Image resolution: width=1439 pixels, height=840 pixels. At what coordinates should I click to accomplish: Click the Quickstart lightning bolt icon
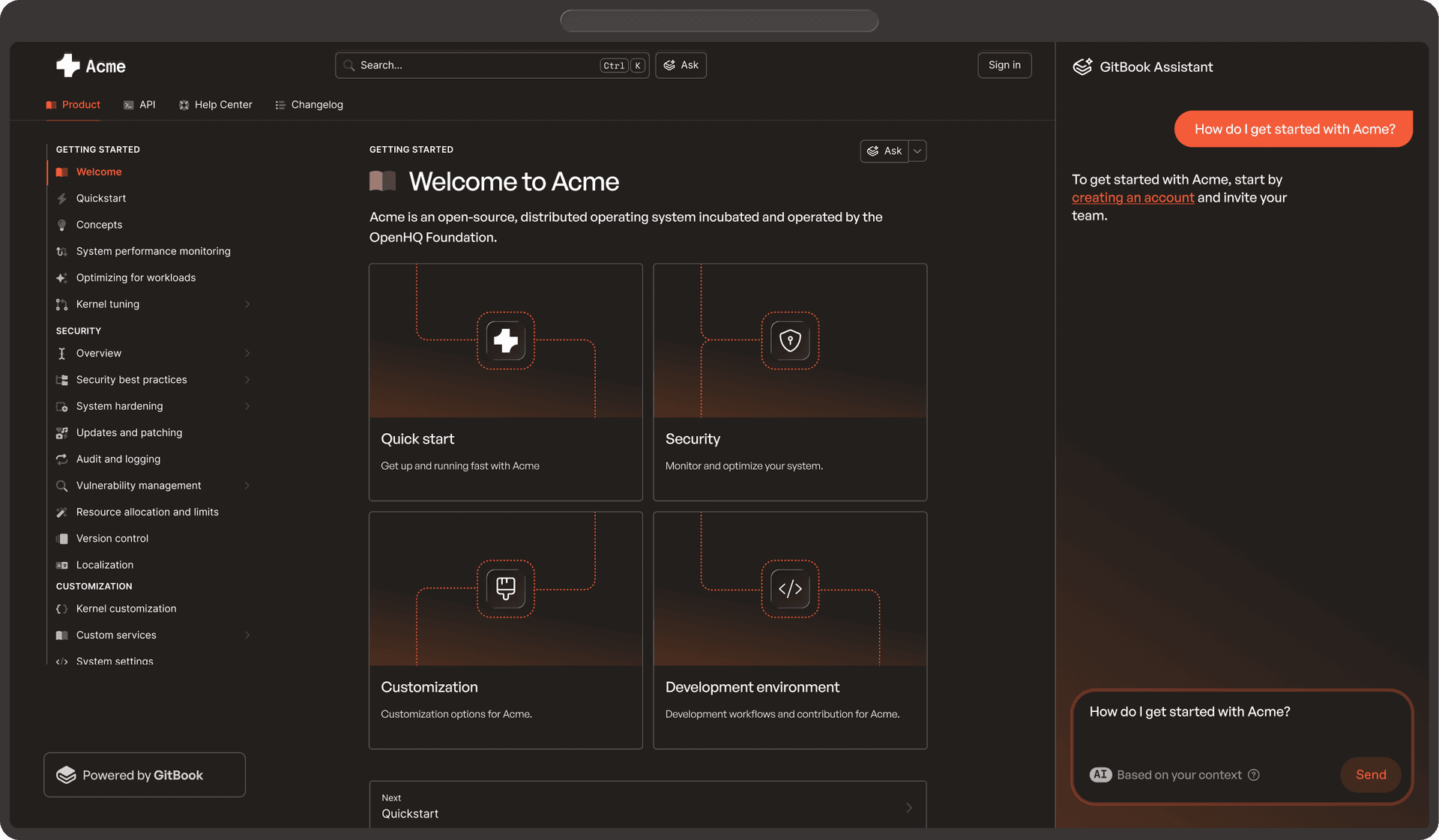pyautogui.click(x=62, y=199)
